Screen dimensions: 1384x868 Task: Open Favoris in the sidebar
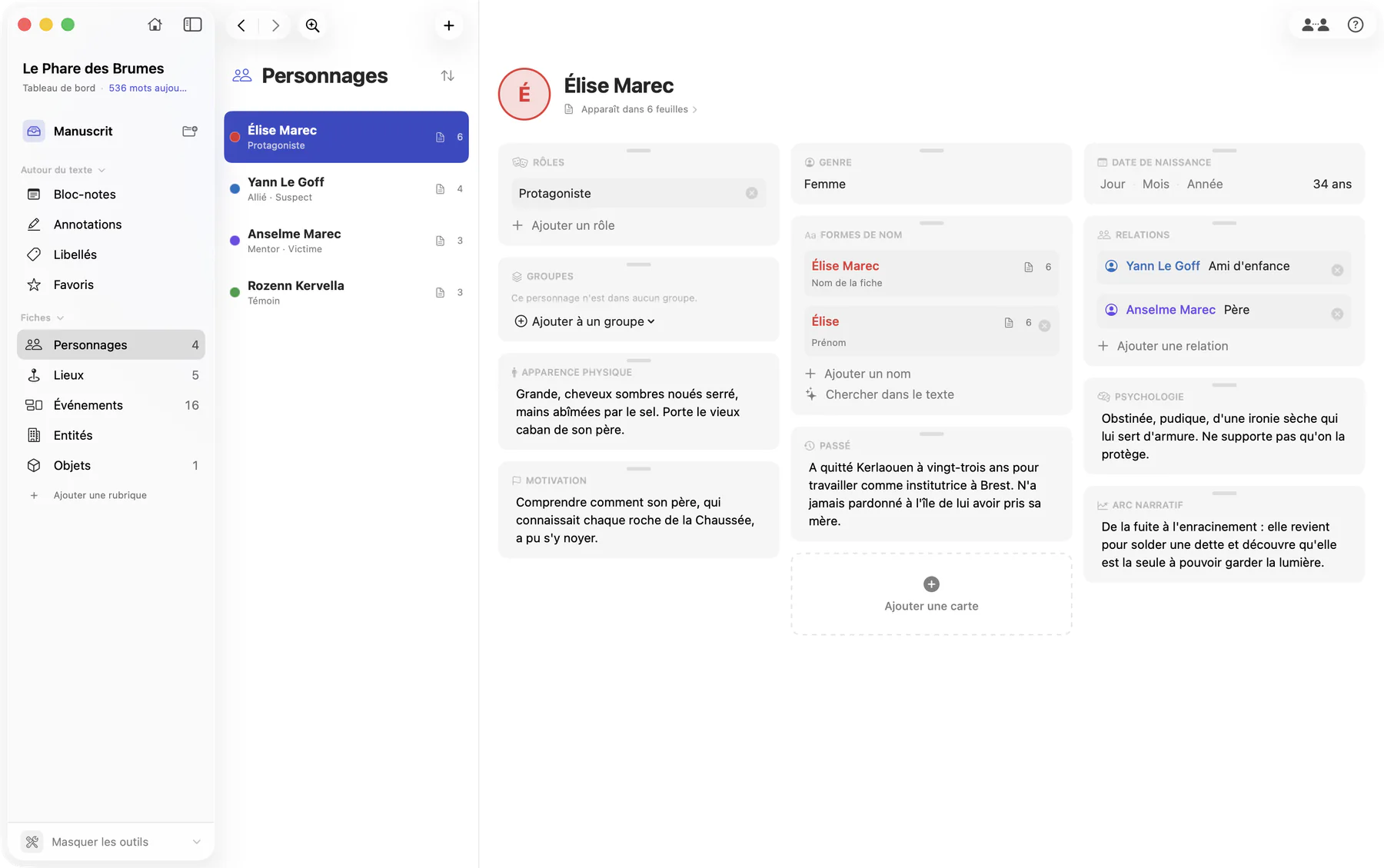tap(111, 284)
